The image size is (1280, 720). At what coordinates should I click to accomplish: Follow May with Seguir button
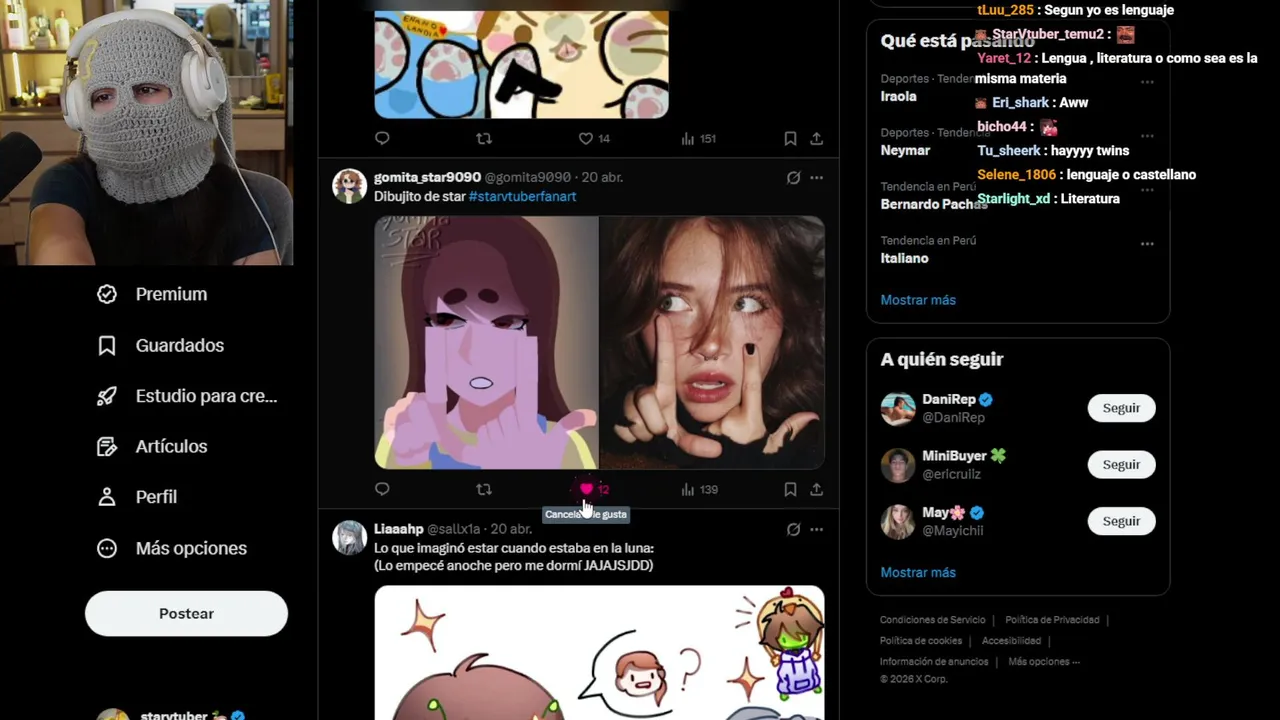(x=1121, y=521)
